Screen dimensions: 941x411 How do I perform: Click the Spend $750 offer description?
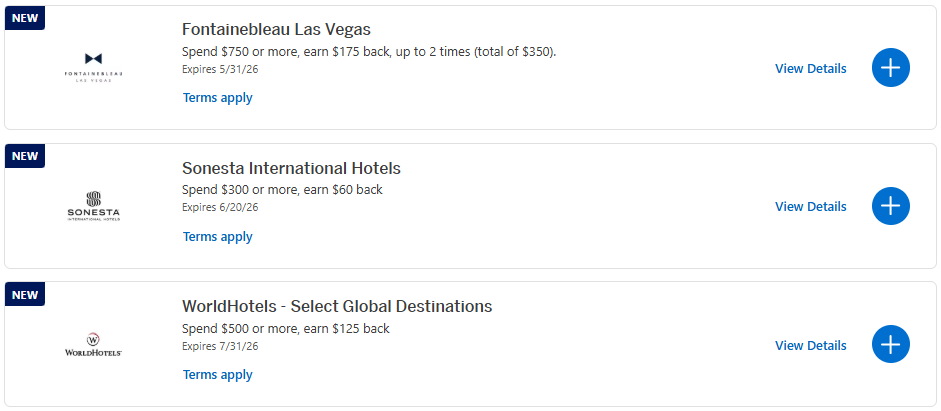(x=368, y=51)
